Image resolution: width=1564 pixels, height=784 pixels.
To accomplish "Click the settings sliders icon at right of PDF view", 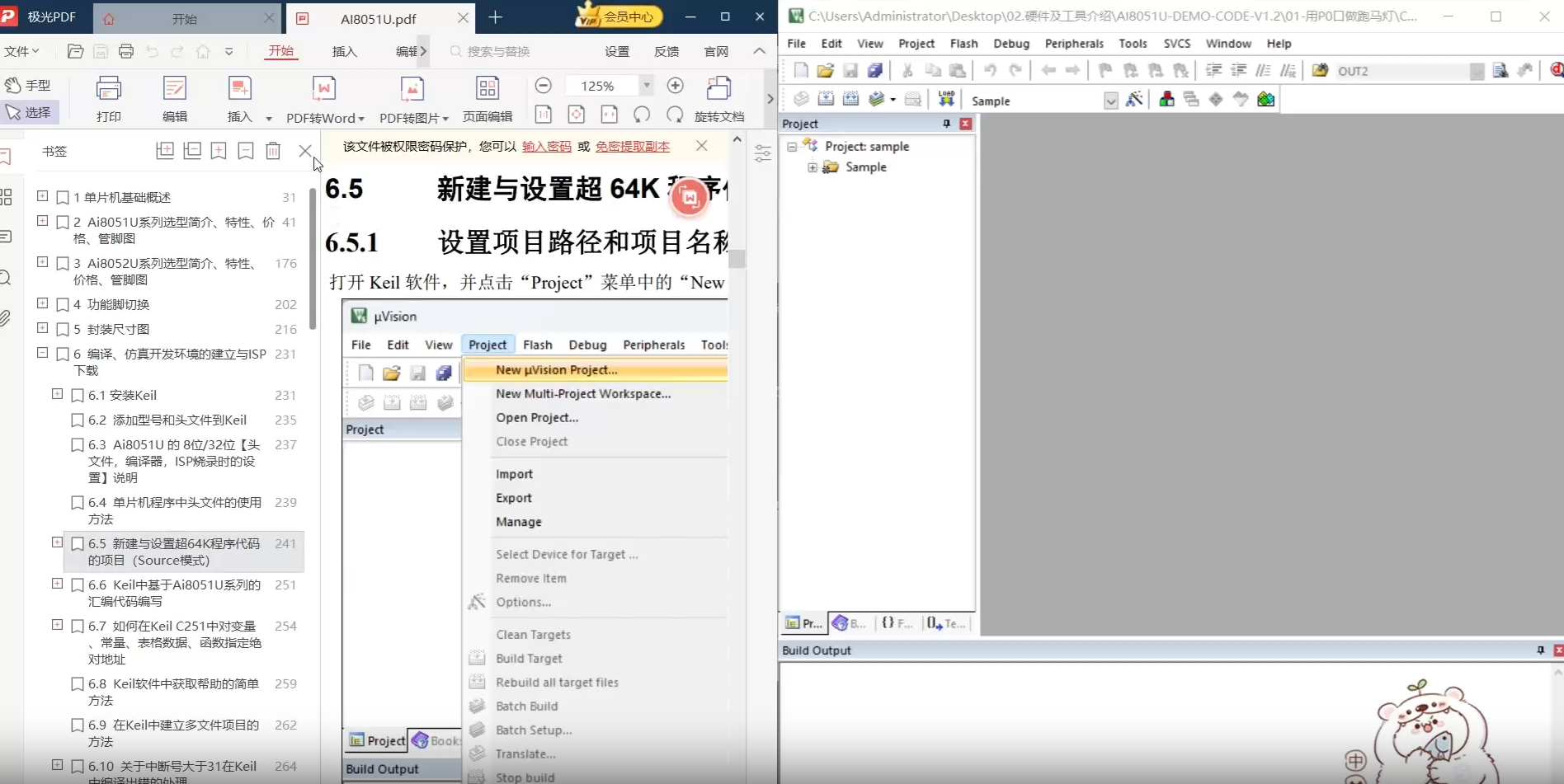I will (763, 153).
